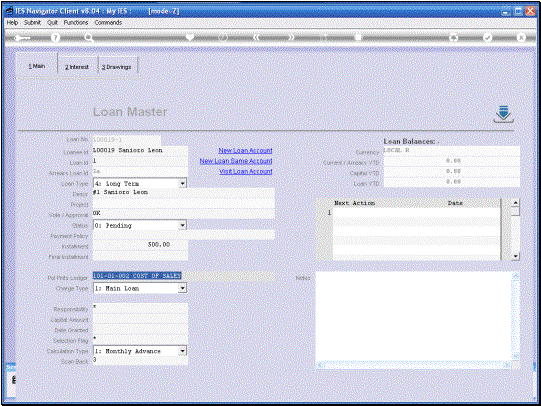Open the question mark help icon
The width and height of the screenshot is (541, 406).
pos(55,37)
